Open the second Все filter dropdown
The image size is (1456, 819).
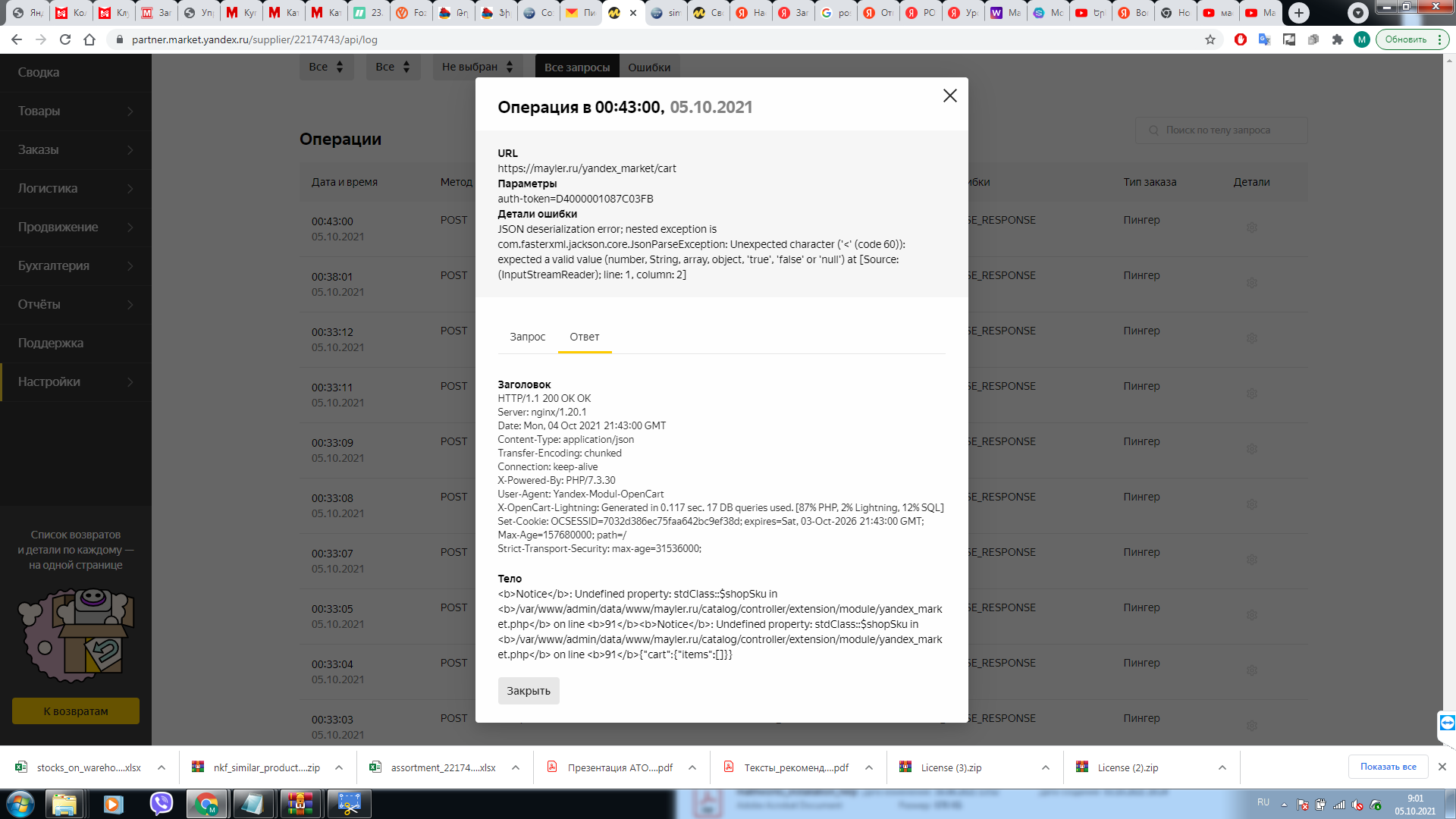(x=394, y=67)
